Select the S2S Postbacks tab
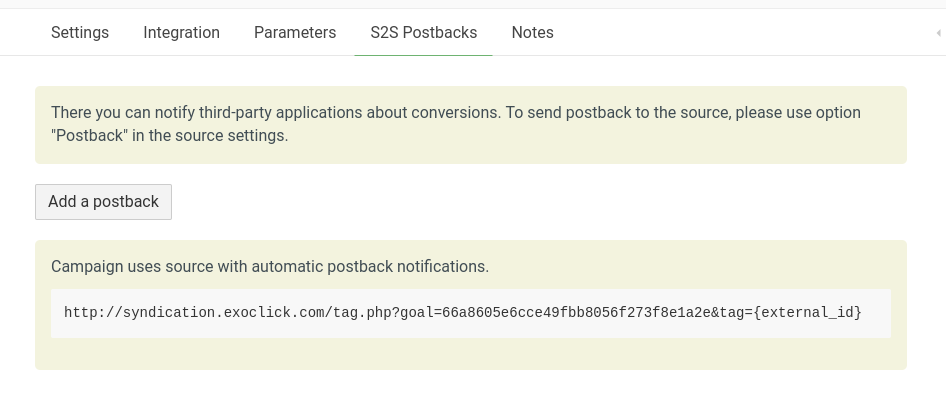 423,33
